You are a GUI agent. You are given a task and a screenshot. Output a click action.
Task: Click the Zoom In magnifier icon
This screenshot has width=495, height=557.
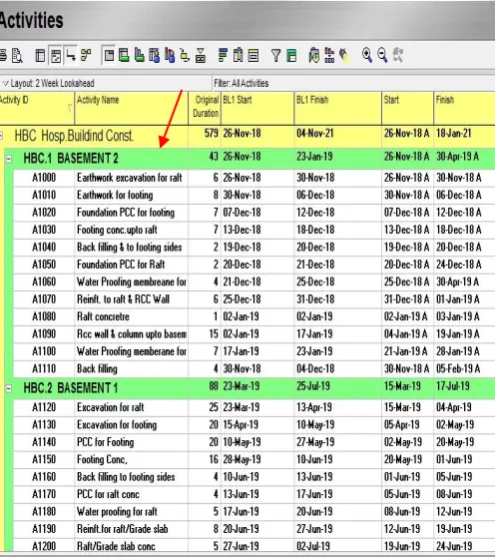367,55
